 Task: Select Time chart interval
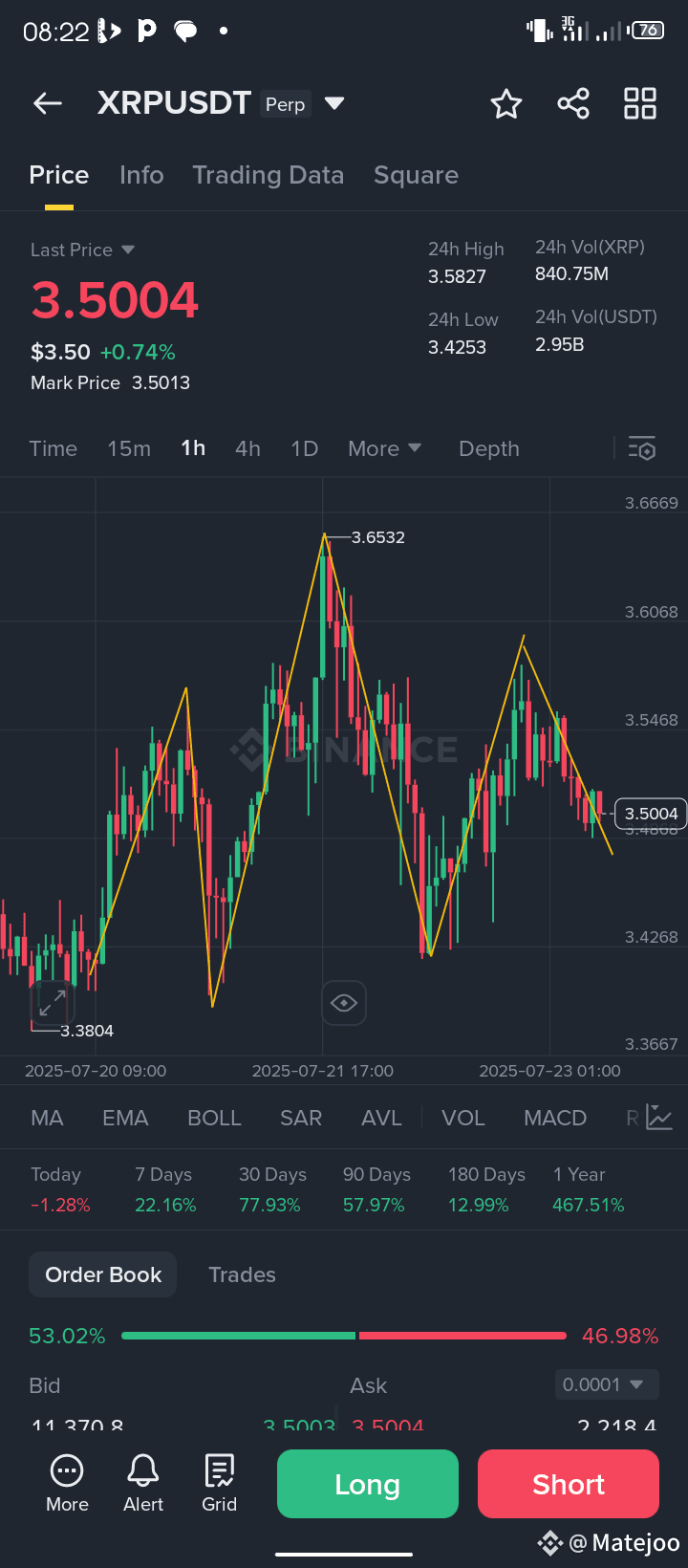pyautogui.click(x=54, y=448)
